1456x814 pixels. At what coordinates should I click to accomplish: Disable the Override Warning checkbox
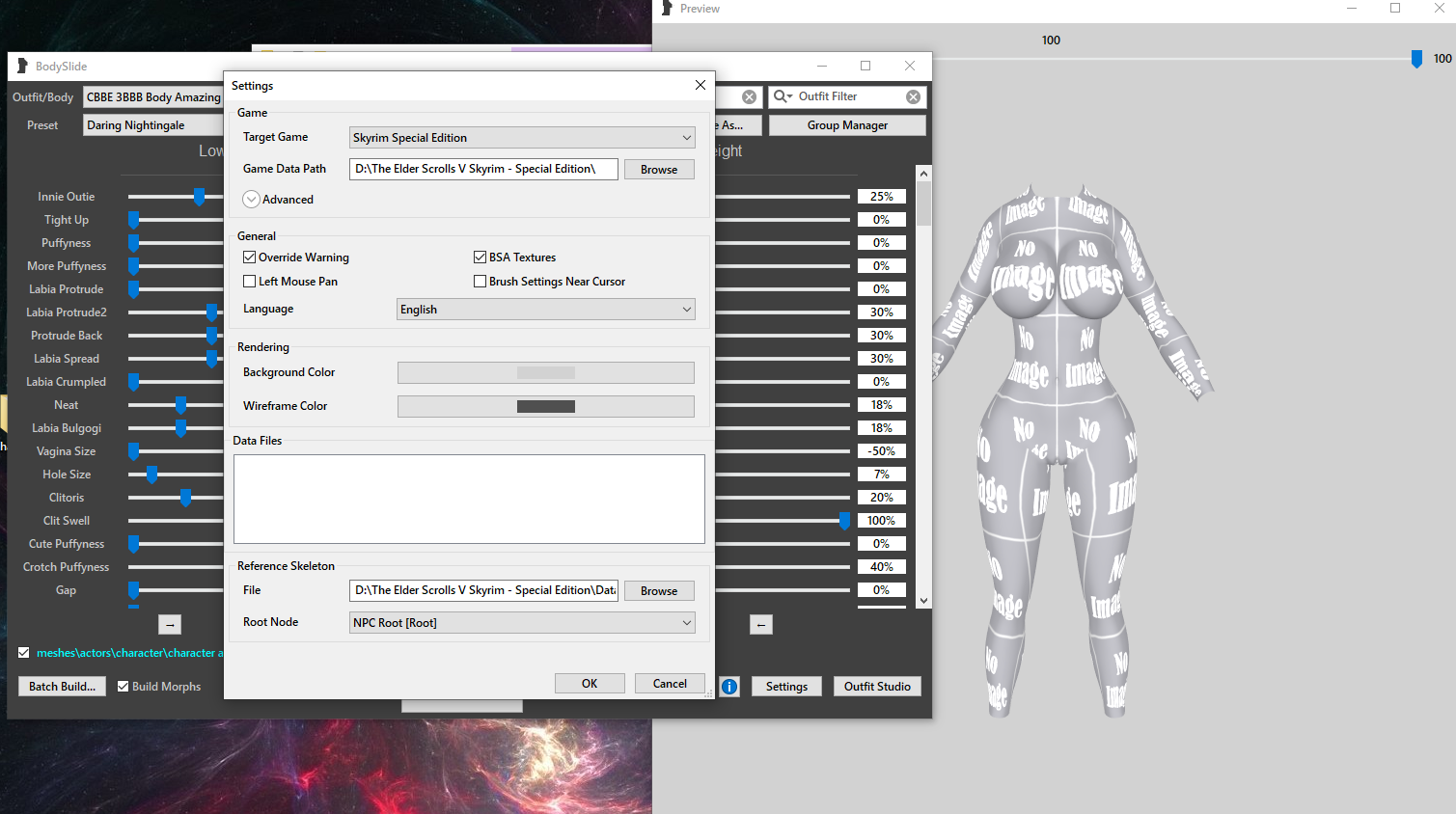(250, 258)
